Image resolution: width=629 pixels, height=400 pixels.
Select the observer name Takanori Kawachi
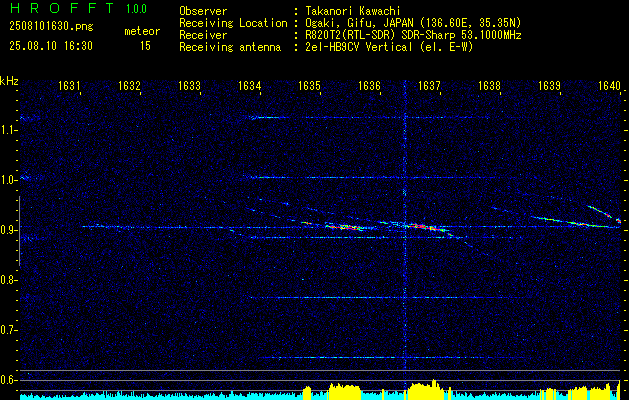point(353,11)
